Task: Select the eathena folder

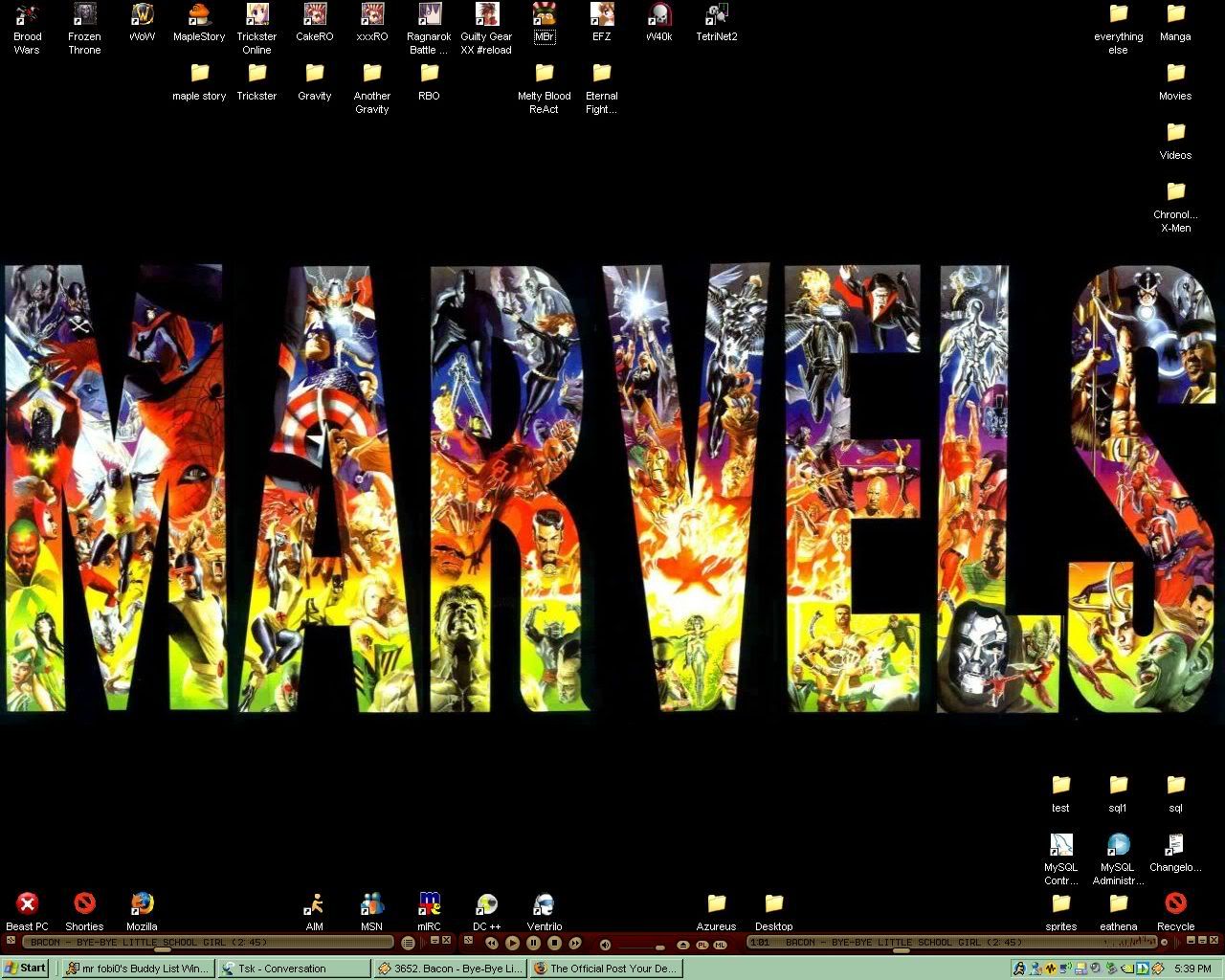Action: click(1118, 913)
